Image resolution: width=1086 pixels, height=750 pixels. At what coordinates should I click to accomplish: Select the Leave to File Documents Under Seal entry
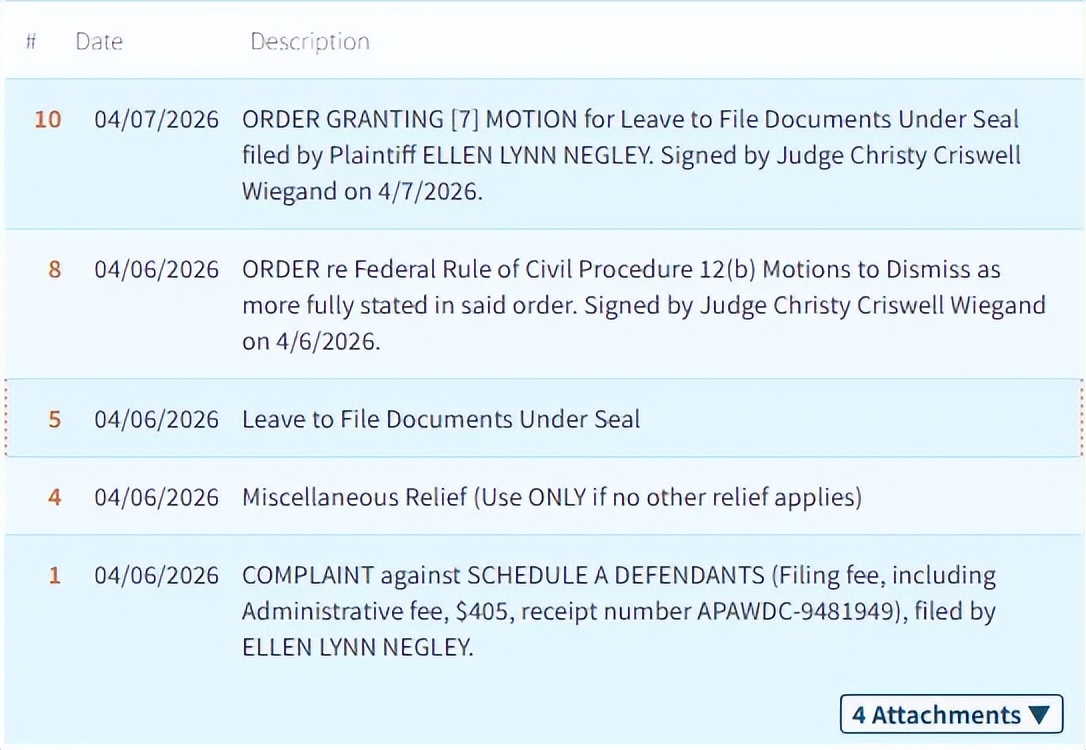[x=441, y=419]
